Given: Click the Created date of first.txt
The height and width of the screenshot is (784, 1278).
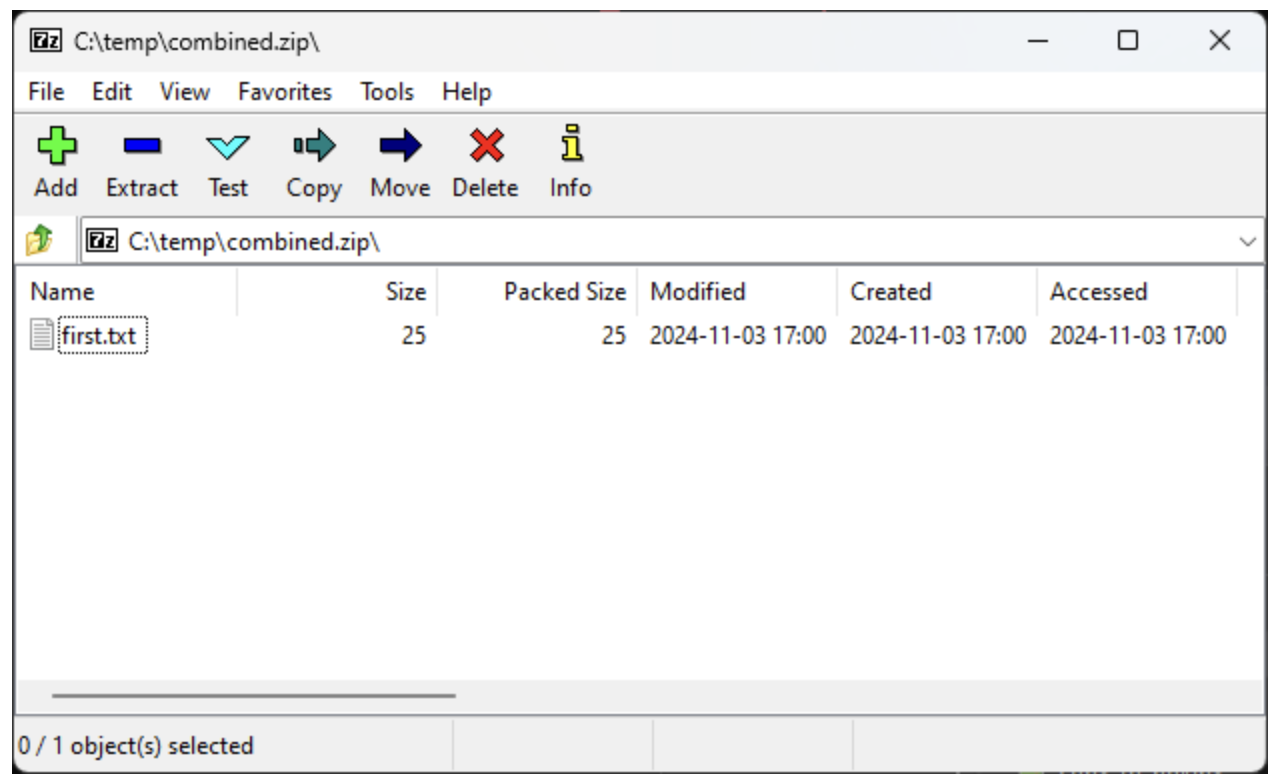Looking at the screenshot, I should point(938,336).
